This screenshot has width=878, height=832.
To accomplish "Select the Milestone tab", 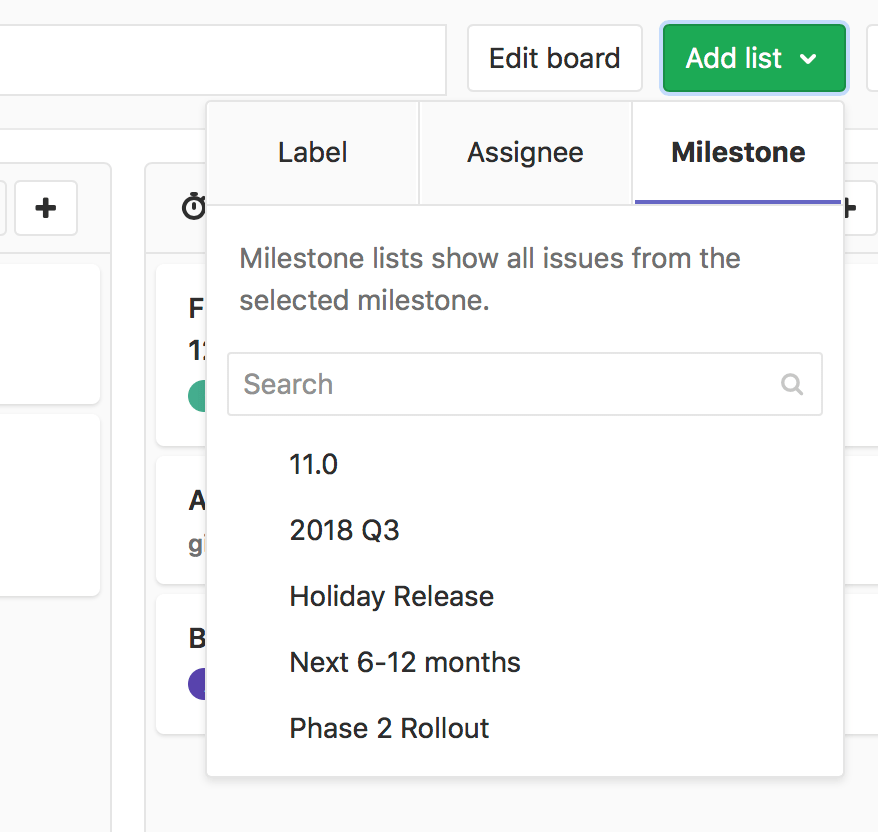I will pos(737,152).
